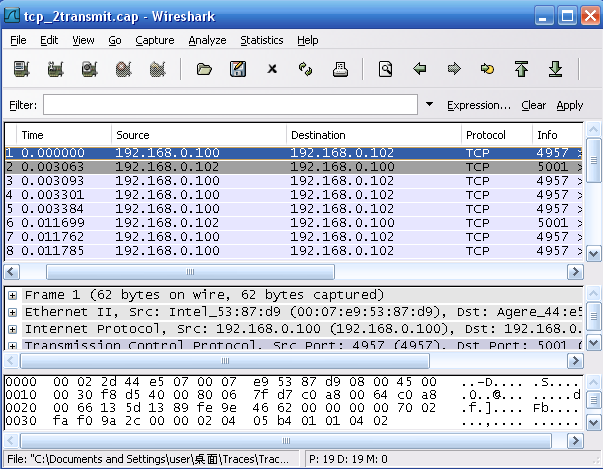Expand the Ethernet II tree node

[x=12, y=312]
